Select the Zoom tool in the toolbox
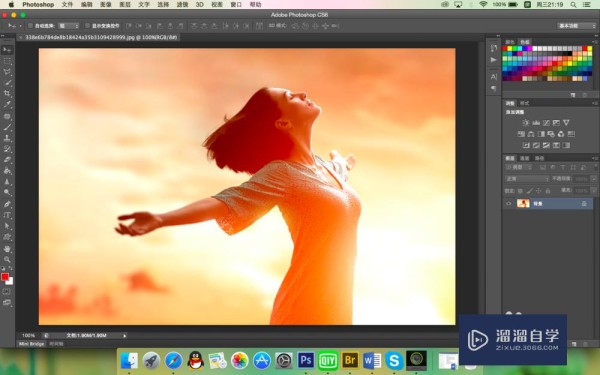Image resolution: width=600 pixels, height=375 pixels. click(7, 259)
